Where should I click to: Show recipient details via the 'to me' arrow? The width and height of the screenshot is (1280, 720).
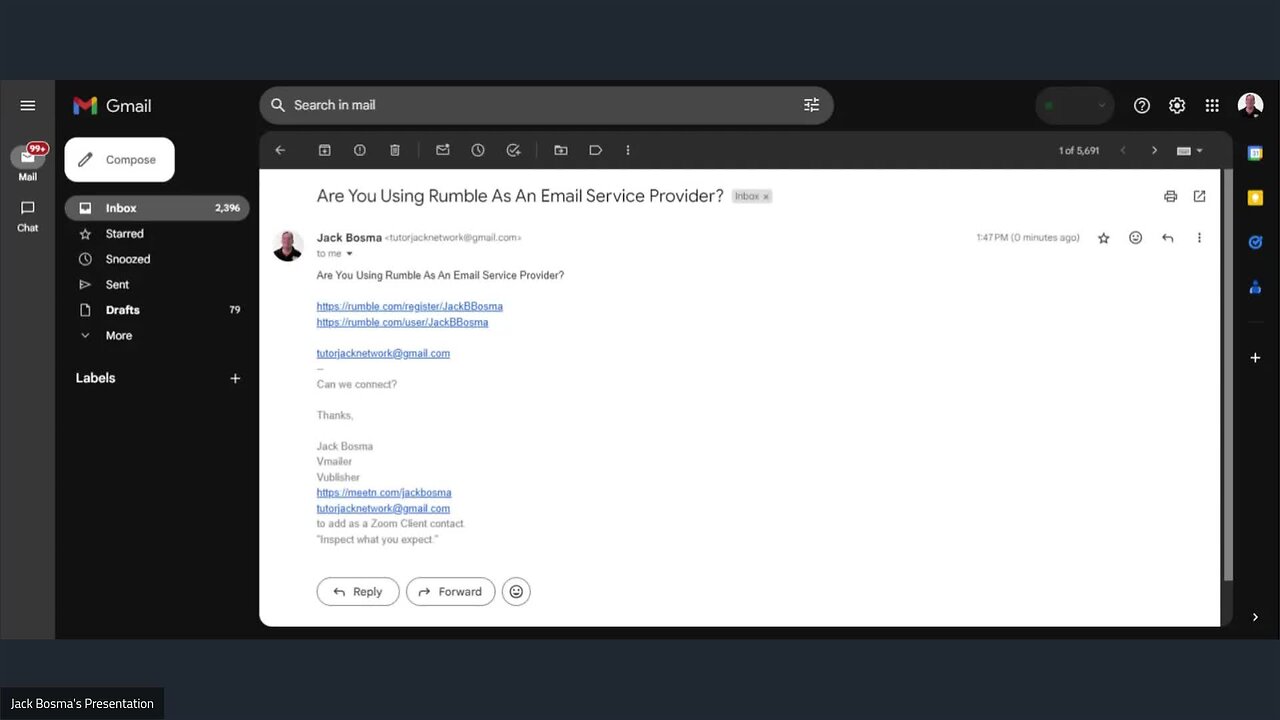click(348, 253)
